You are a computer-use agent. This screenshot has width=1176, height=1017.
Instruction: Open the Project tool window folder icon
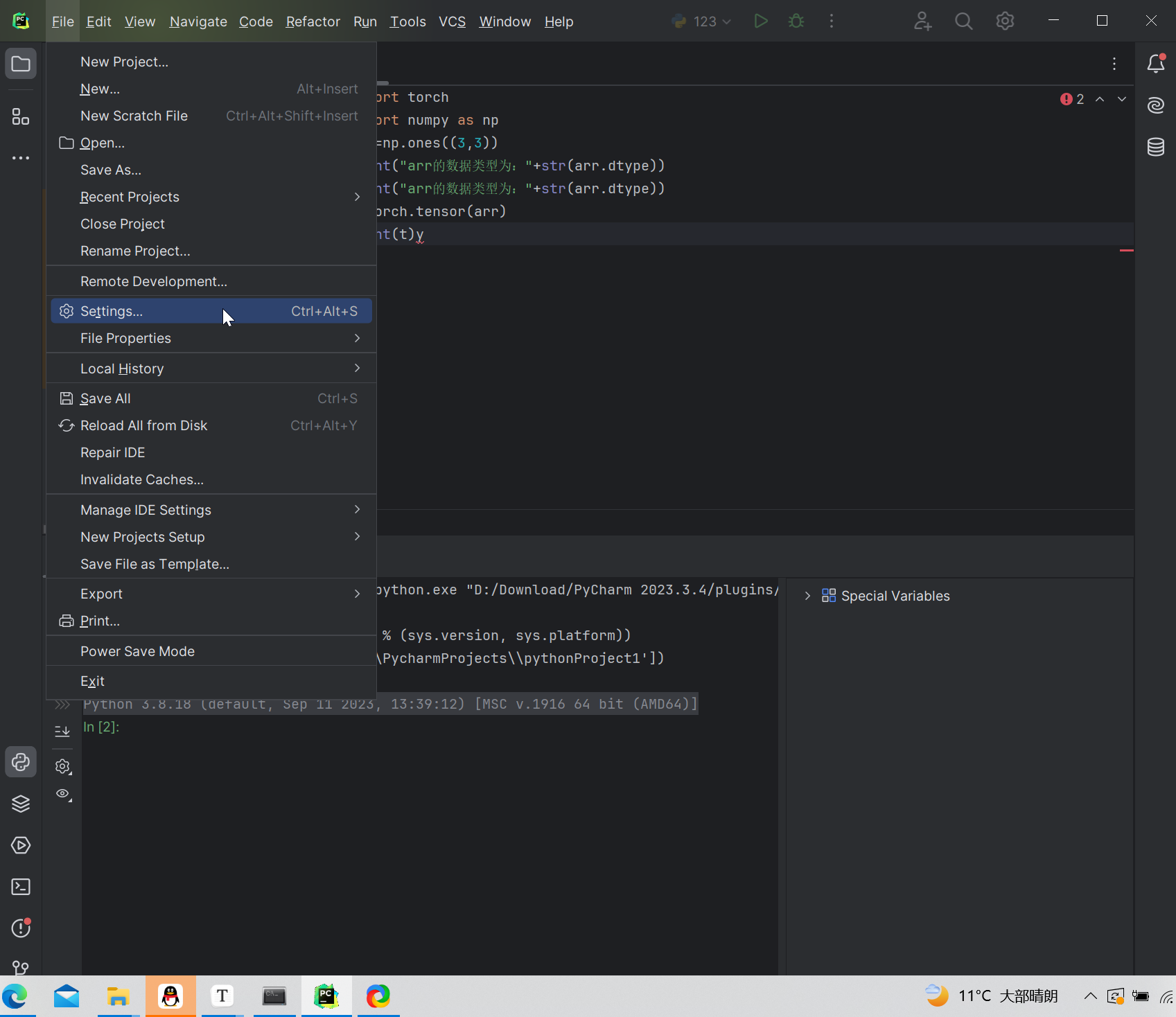pyautogui.click(x=21, y=64)
